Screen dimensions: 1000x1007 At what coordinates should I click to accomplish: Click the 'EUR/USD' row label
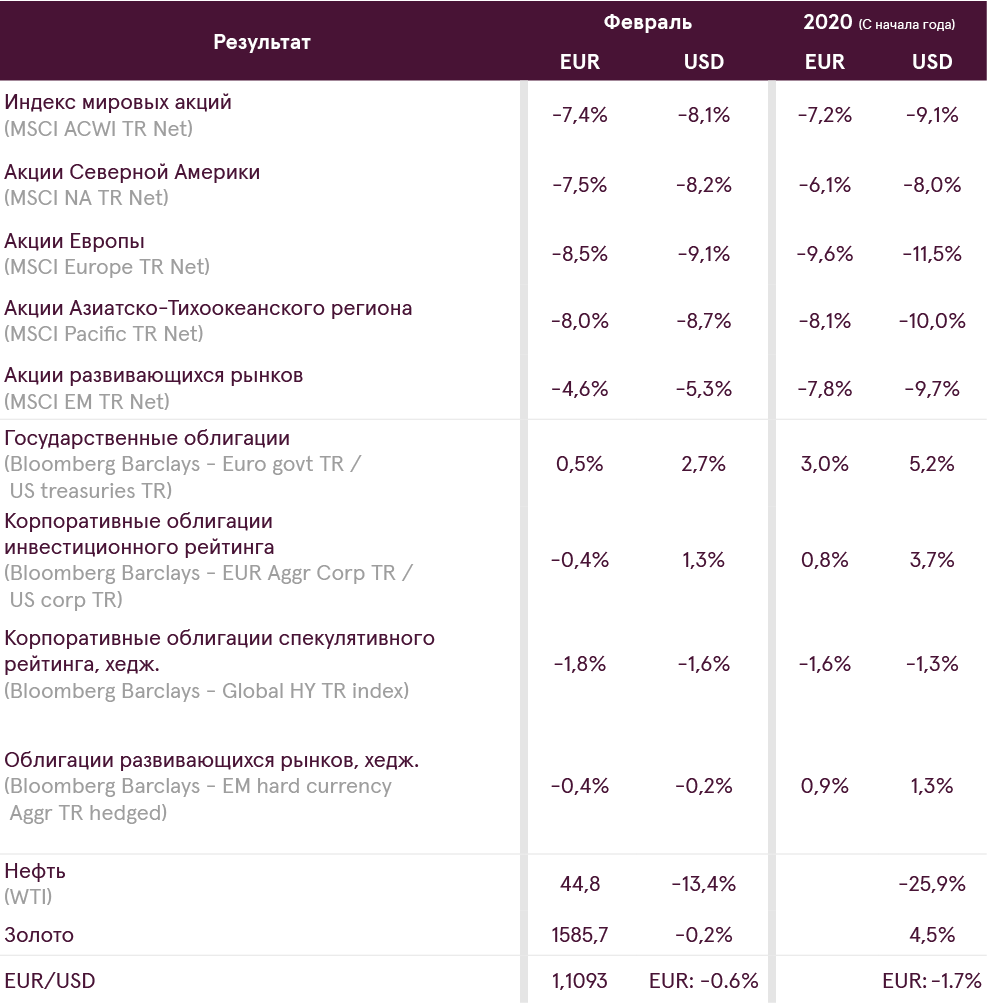coord(50,980)
